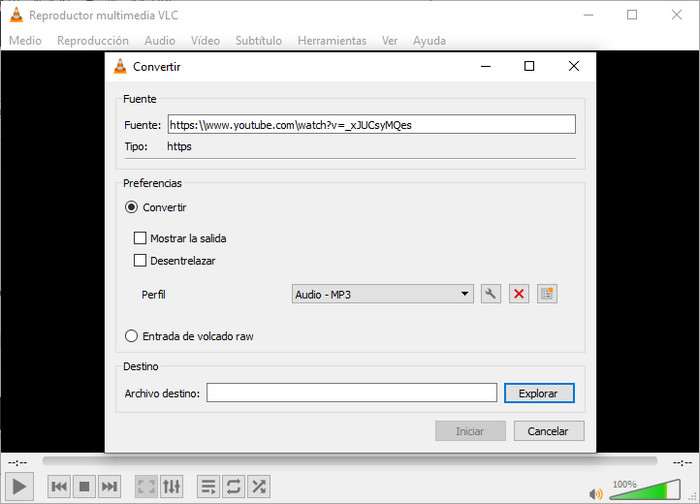This screenshot has height=504, width=700.
Task: Toggle fullscreen video mode icon
Action: (x=146, y=486)
